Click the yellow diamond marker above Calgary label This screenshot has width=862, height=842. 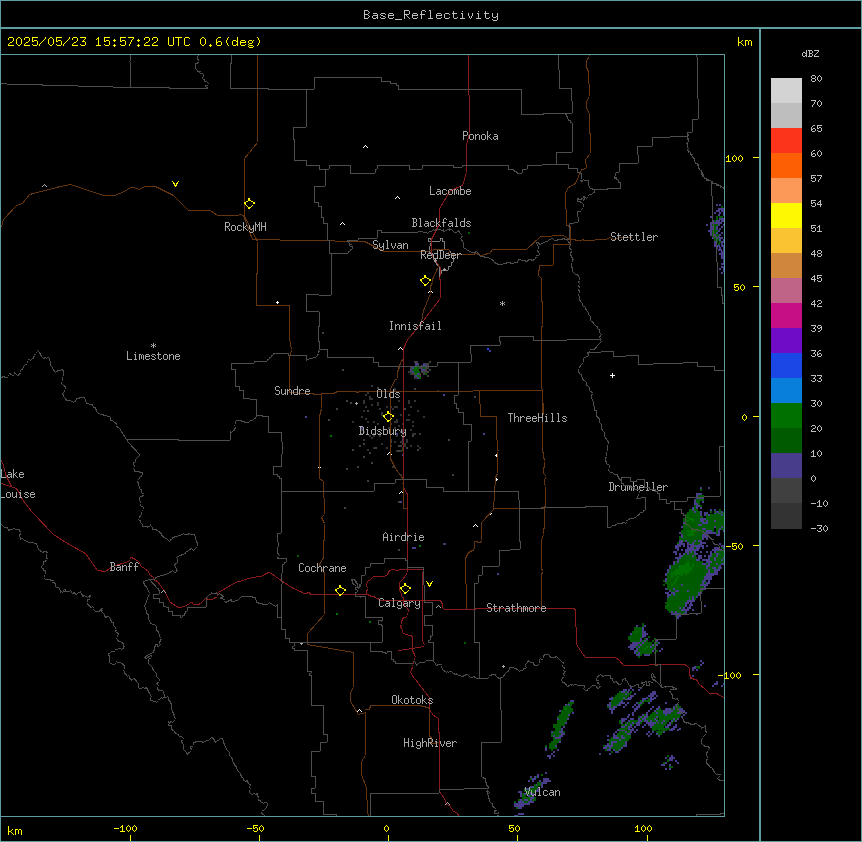405,589
